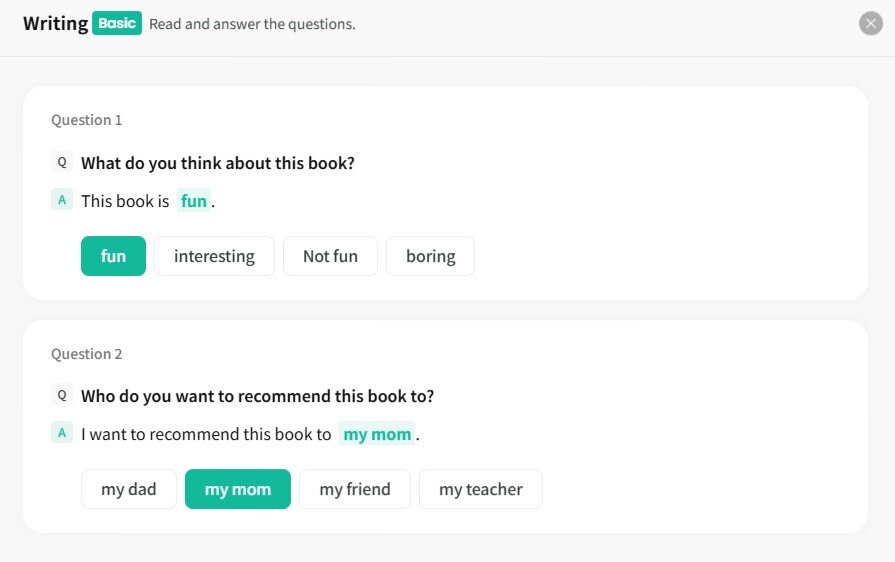Click the 'Question 1' label
The width and height of the screenshot is (895, 562).
(87, 120)
